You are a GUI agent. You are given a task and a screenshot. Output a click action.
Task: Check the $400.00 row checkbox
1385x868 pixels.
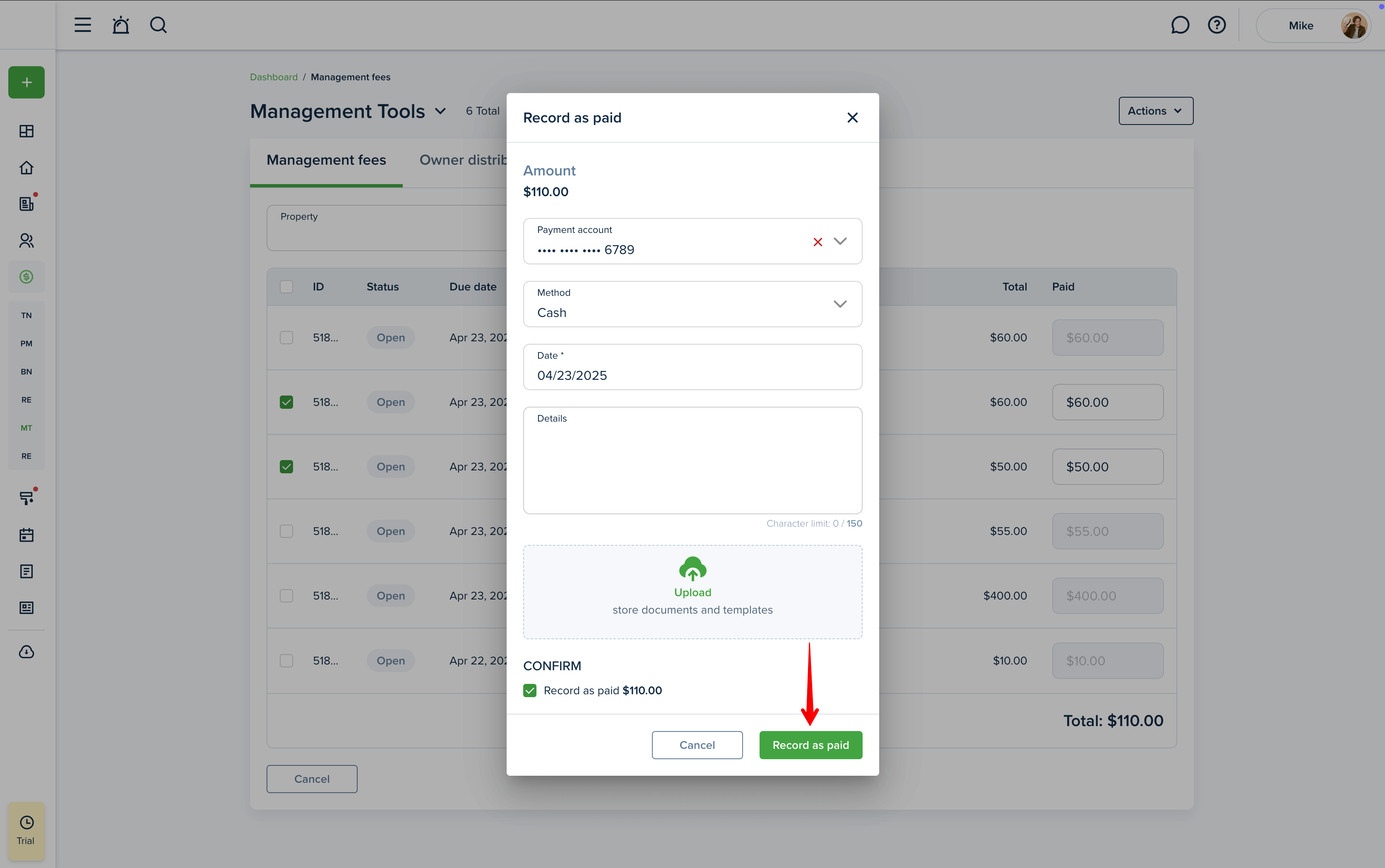[286, 596]
